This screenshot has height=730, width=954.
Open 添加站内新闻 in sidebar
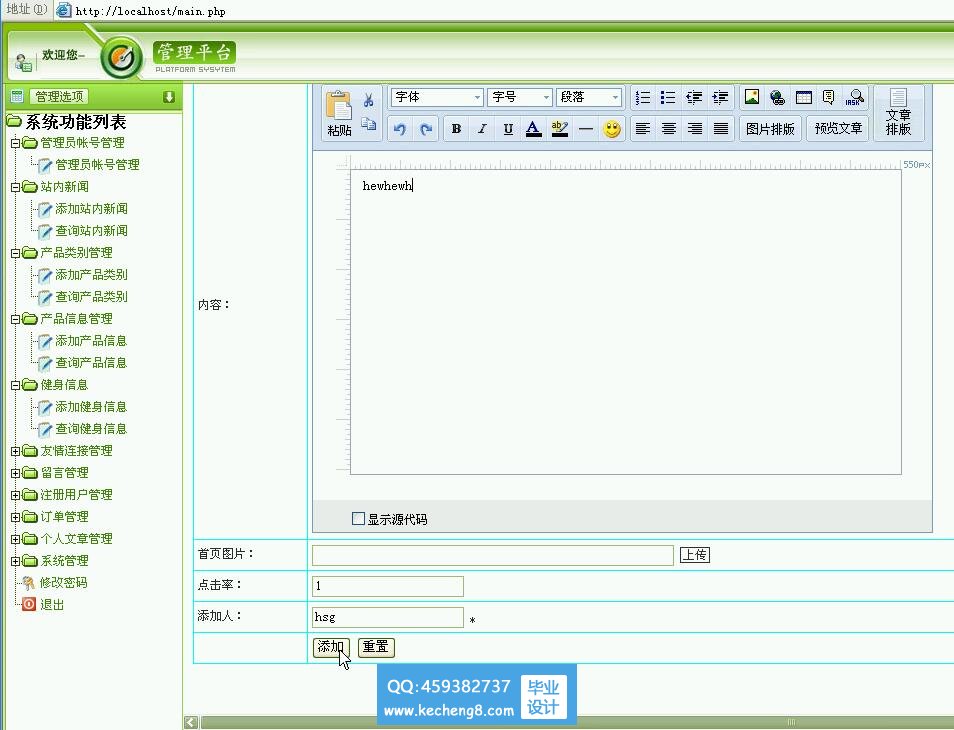(91, 209)
